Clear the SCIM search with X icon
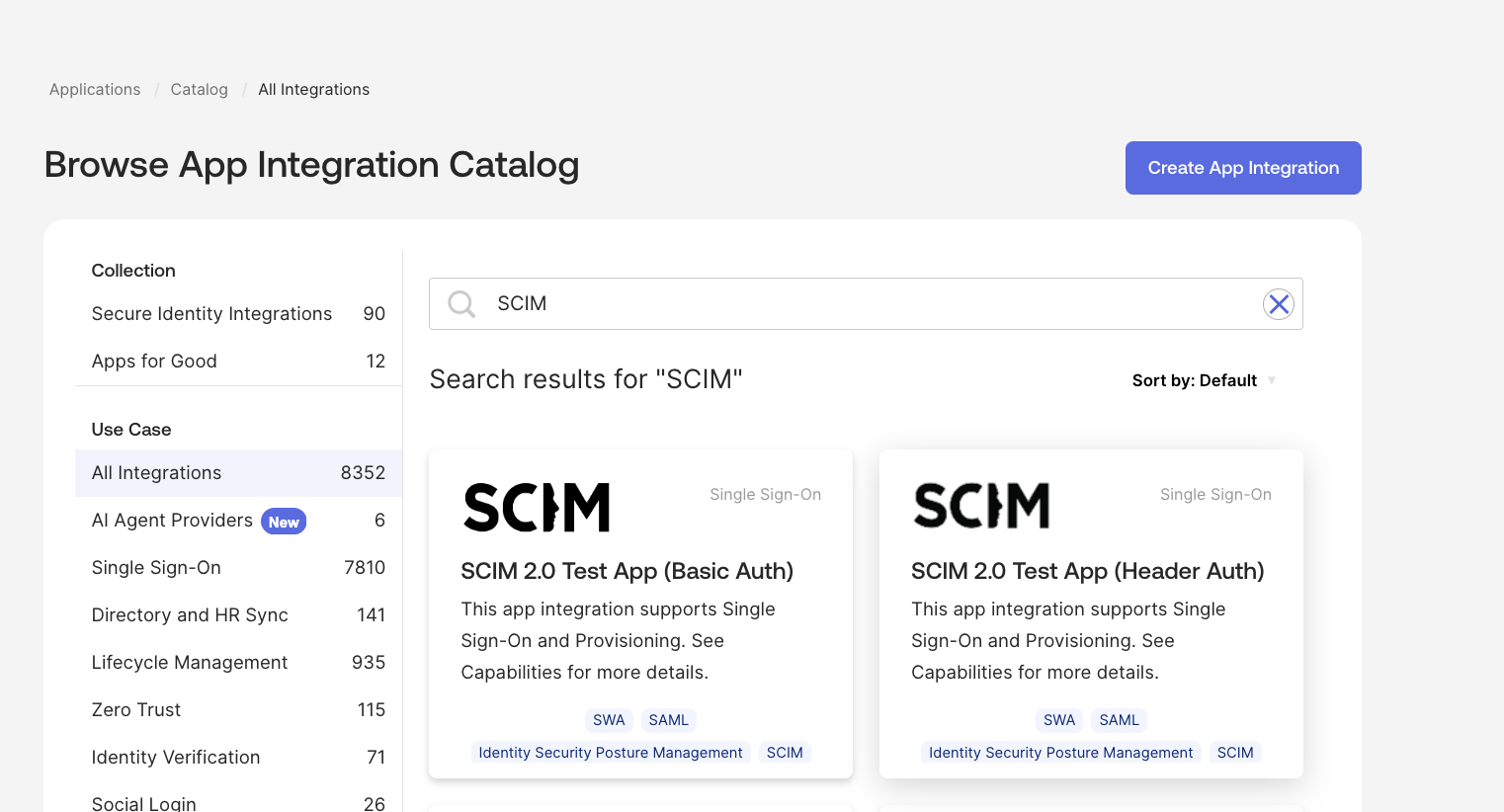Screen dimensions: 1504x812 pos(1279,304)
